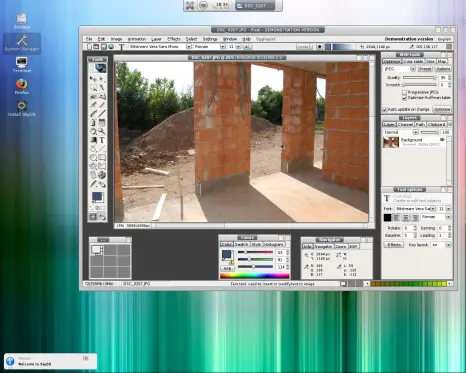Switch to the Channel tab in Layers panel
466x373 pixels.
tap(405, 124)
